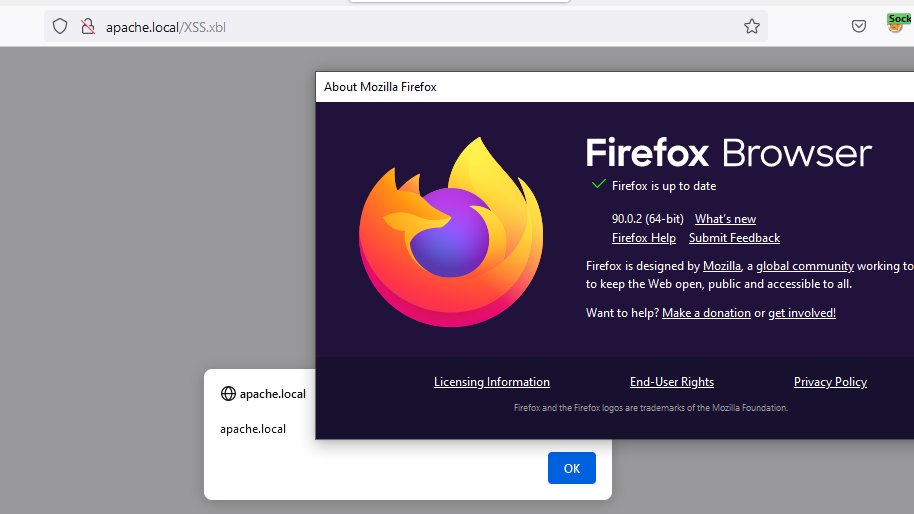Click the Firefox is up to date text
This screenshot has height=514, width=914.
click(x=664, y=186)
